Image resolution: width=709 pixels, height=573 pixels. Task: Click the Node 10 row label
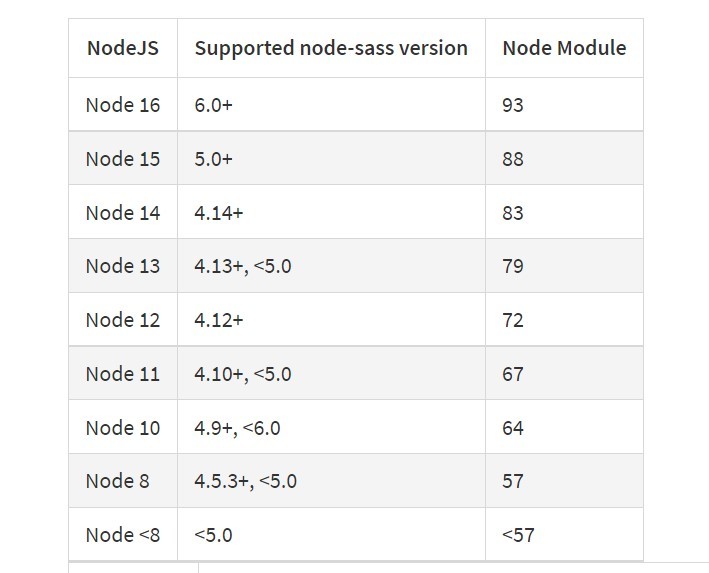coord(123,427)
